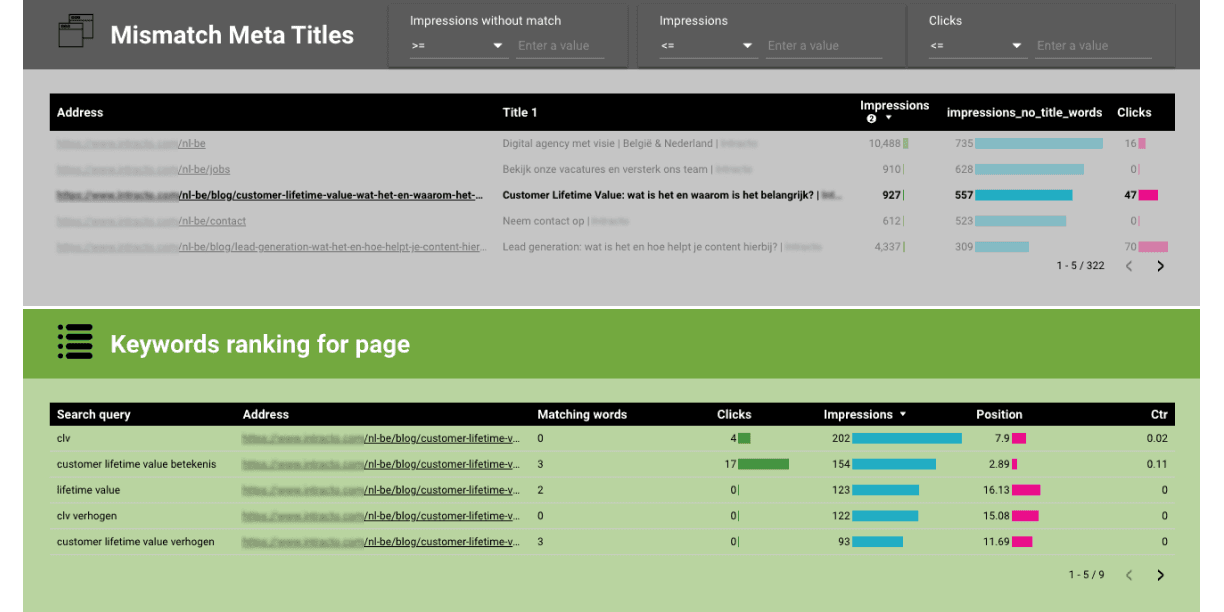Image resolution: width=1224 pixels, height=612 pixels.
Task: Click the 16.13 position value
Action: click(996, 491)
